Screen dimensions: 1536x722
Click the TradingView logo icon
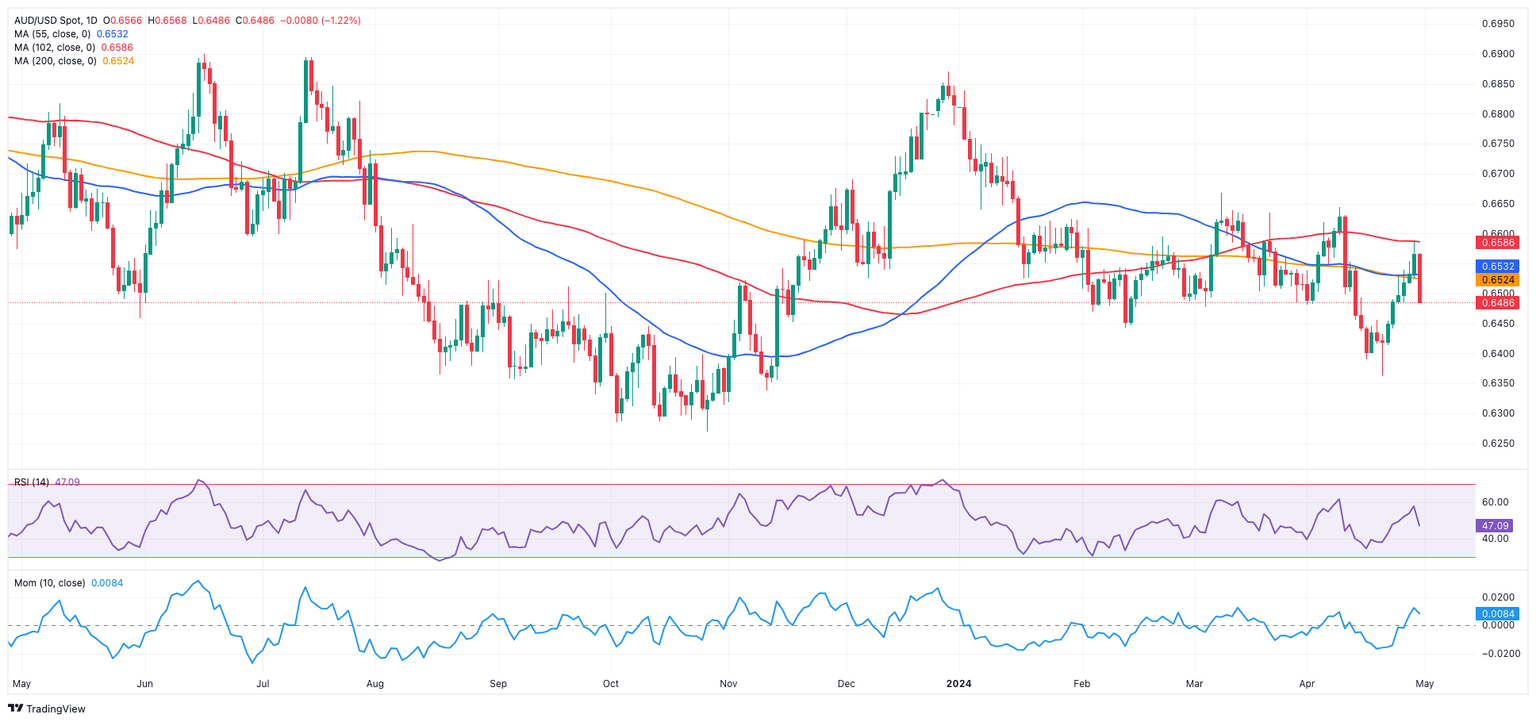(x=15, y=709)
